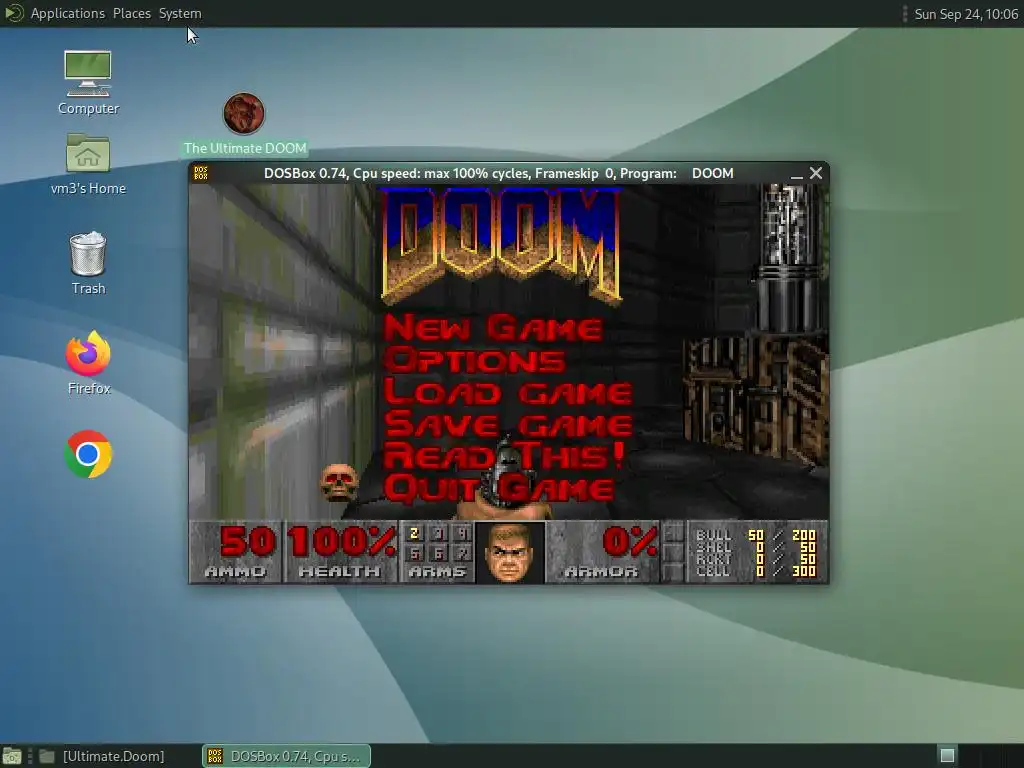This screenshot has width=1024, height=768.
Task: Open the System menu
Action: pos(180,13)
